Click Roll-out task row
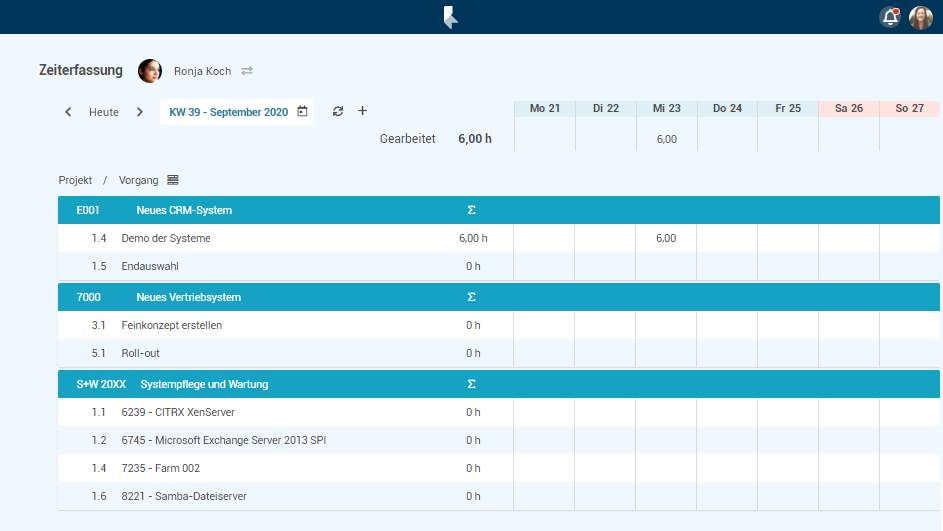 499,354
